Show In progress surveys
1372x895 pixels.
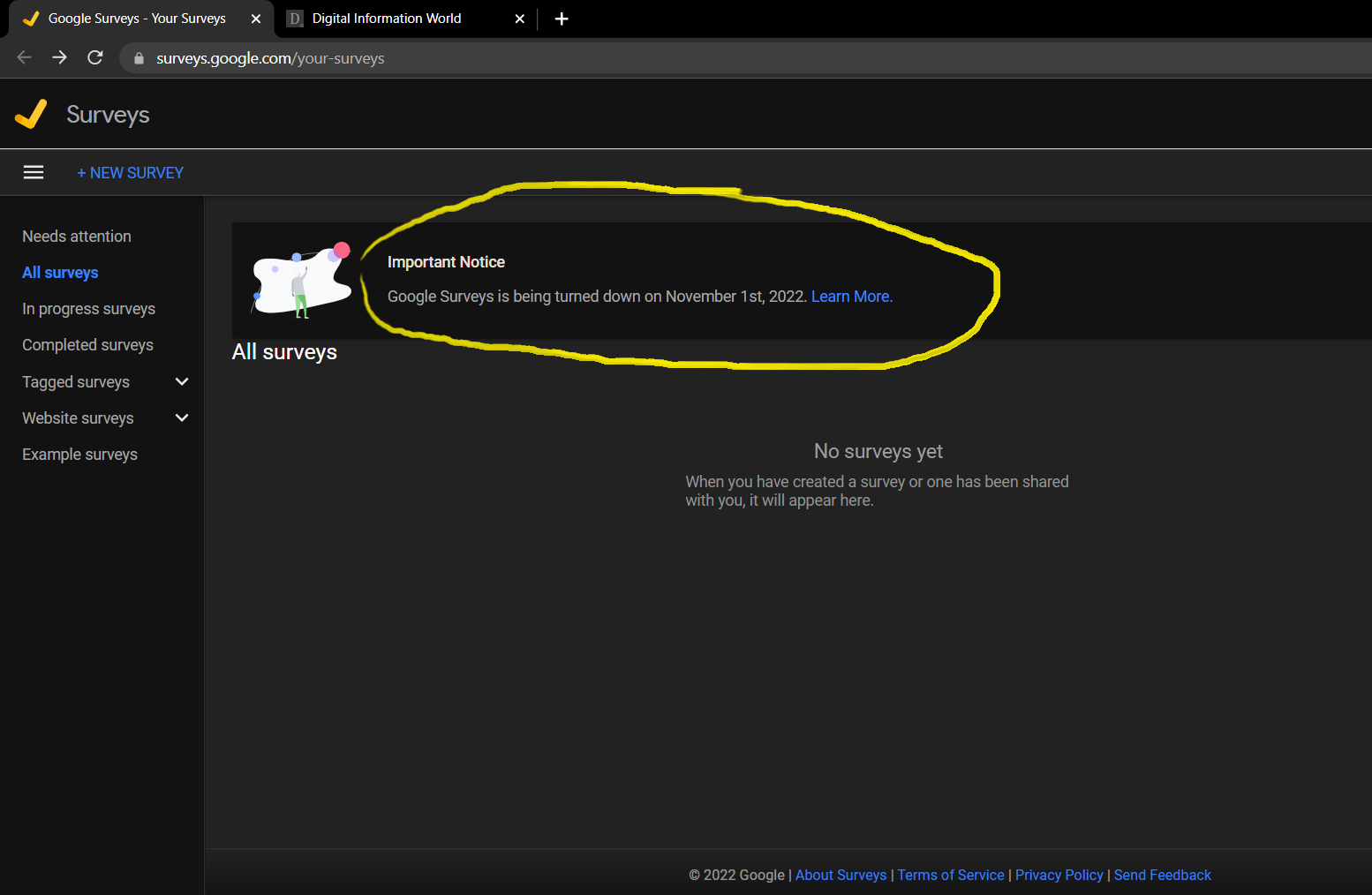pyautogui.click(x=88, y=309)
